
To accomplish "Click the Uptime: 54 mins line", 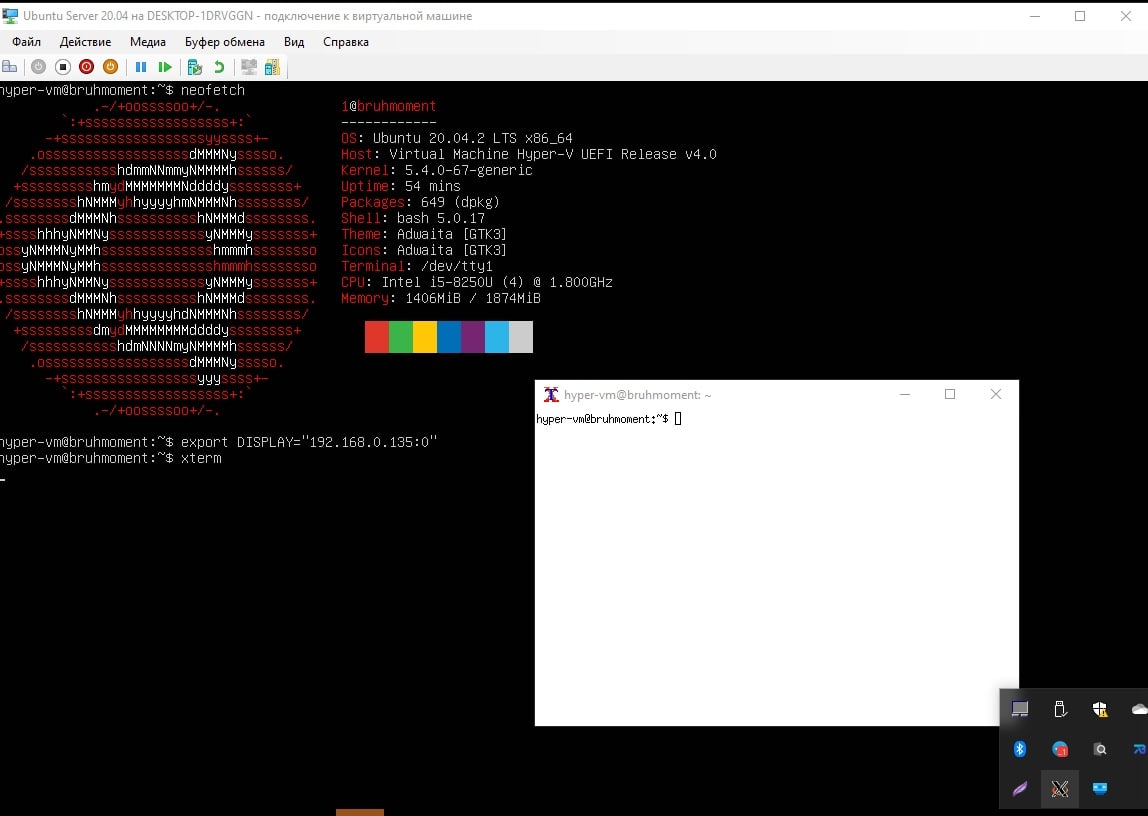I will coord(400,187).
